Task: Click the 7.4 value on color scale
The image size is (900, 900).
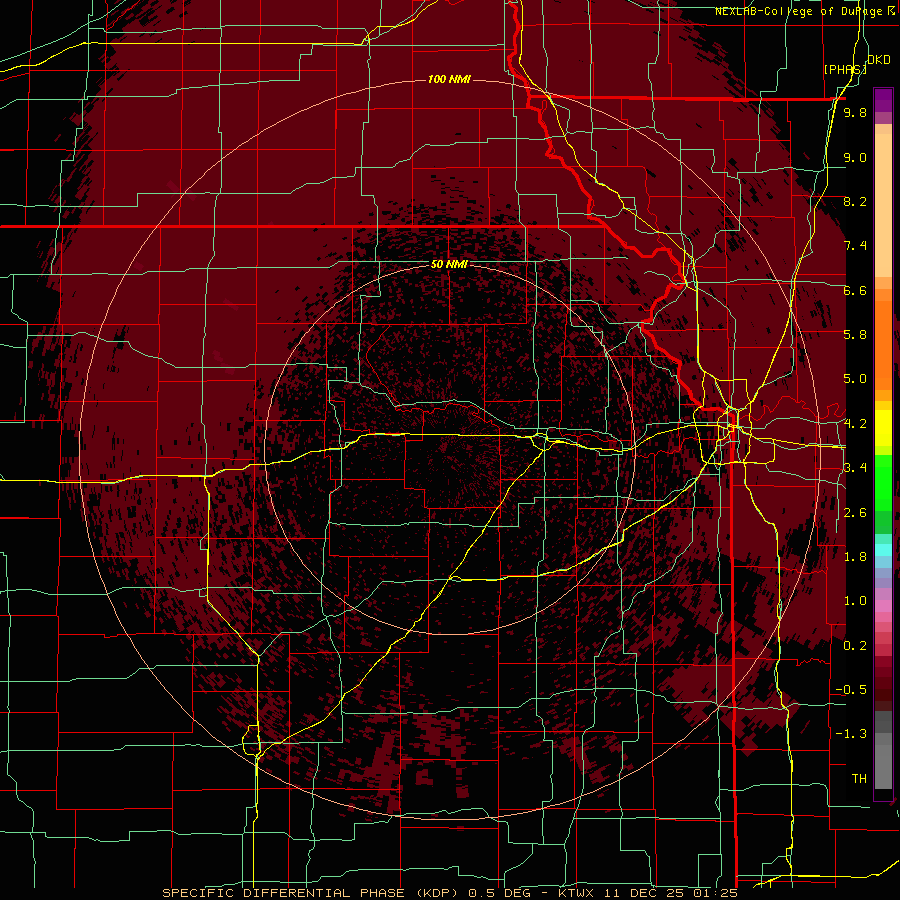Action: 855,246
